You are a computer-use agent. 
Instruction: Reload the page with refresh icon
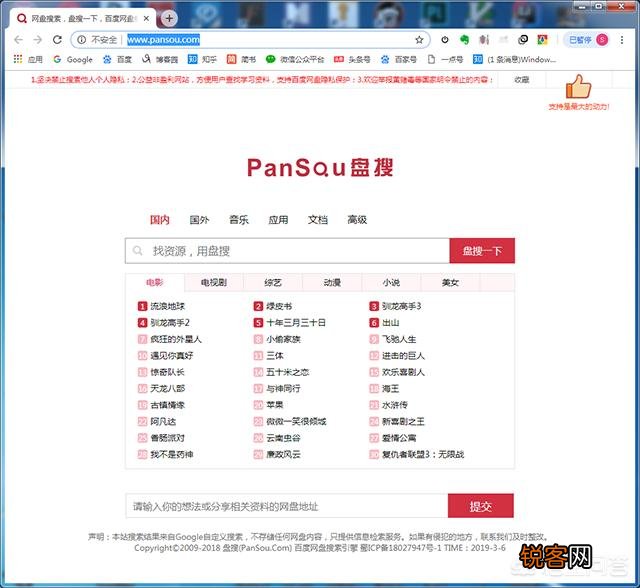pos(57,40)
